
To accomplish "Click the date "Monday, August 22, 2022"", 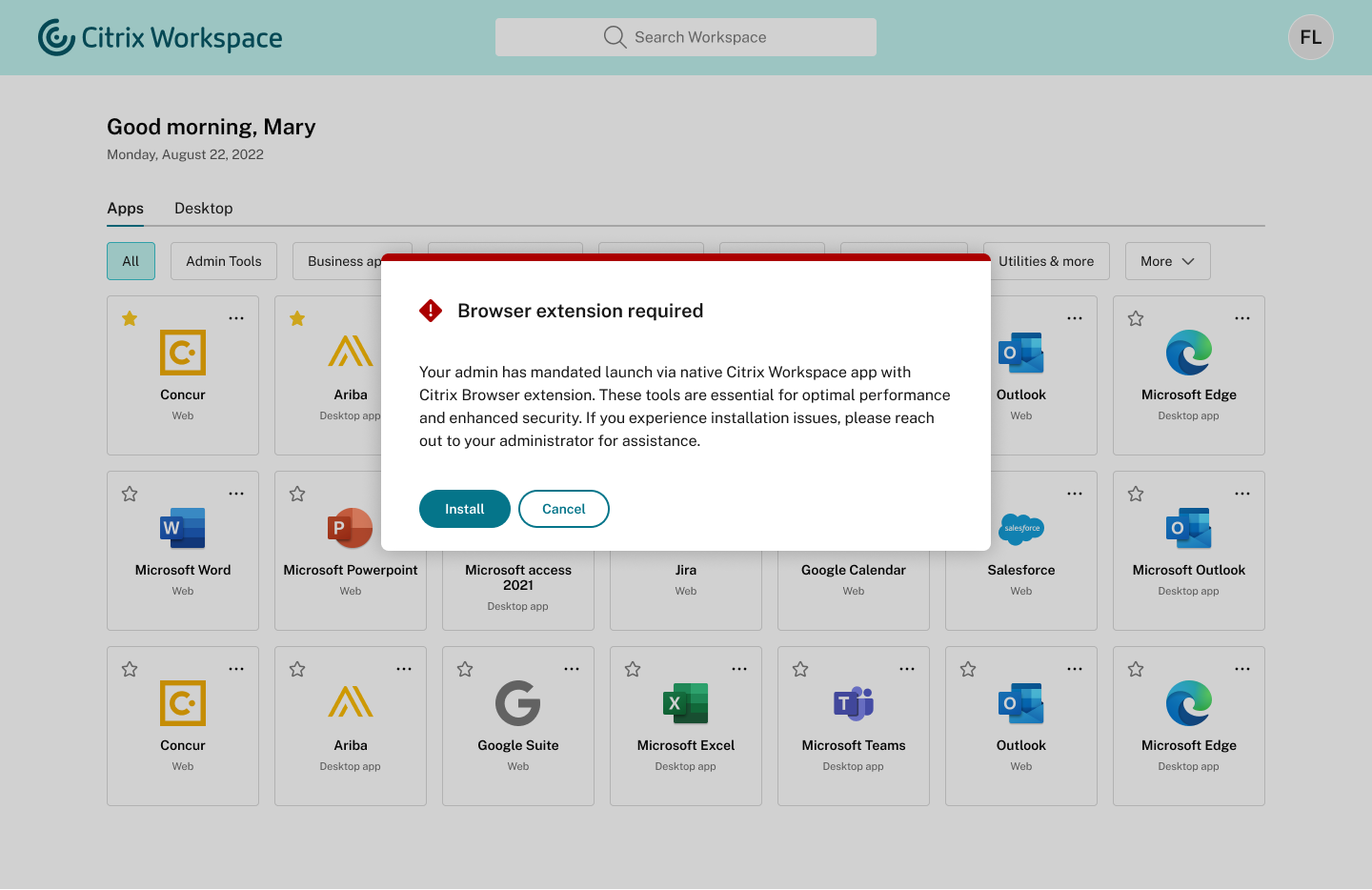I will point(185,154).
